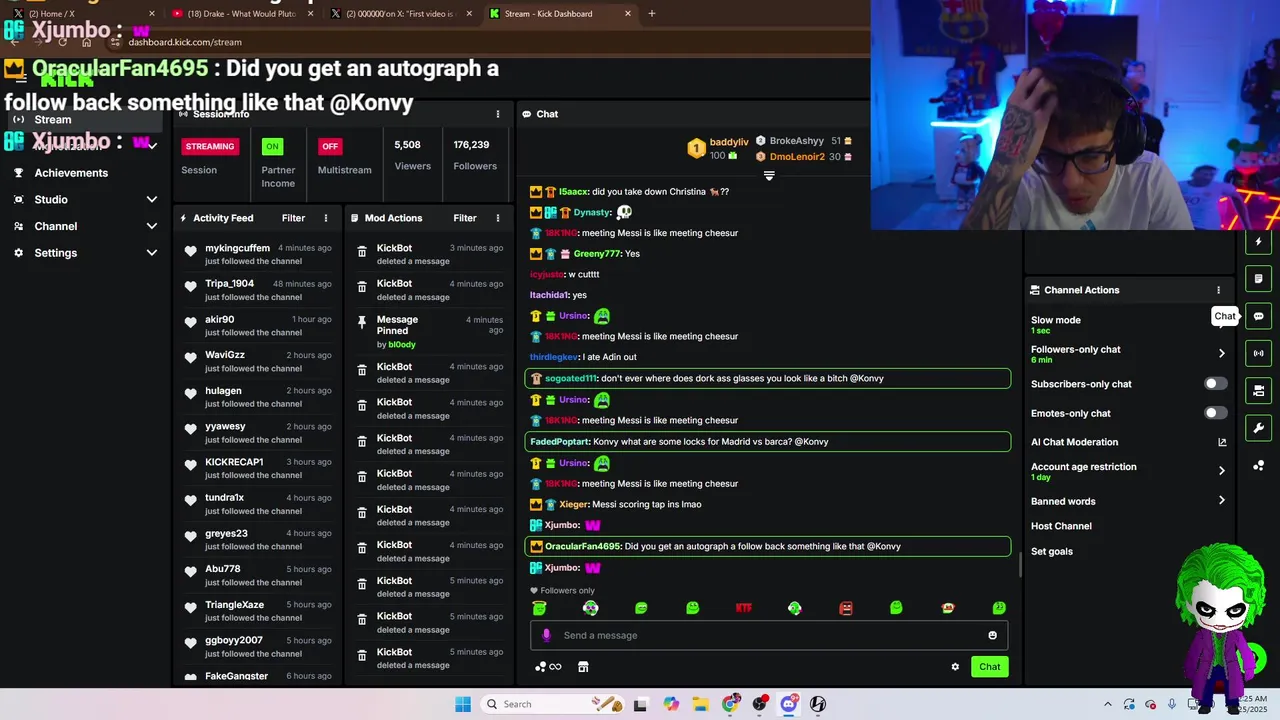Open Host Channel action

(x=1061, y=526)
